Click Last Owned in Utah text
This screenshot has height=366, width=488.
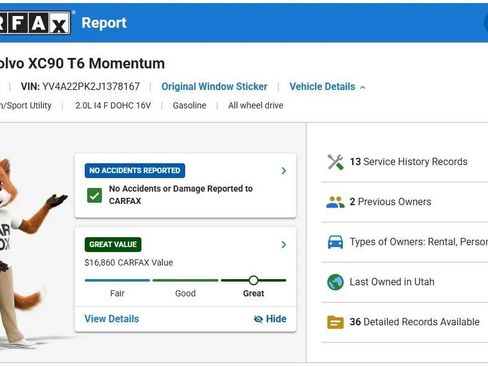[x=392, y=282]
